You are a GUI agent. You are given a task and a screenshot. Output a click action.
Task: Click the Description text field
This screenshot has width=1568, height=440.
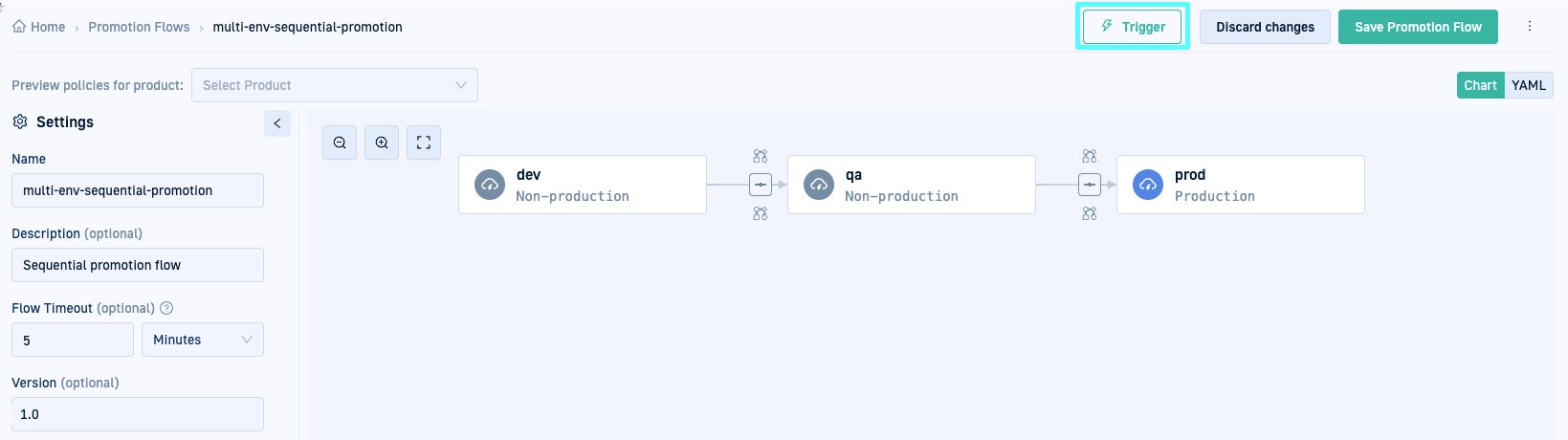138,265
